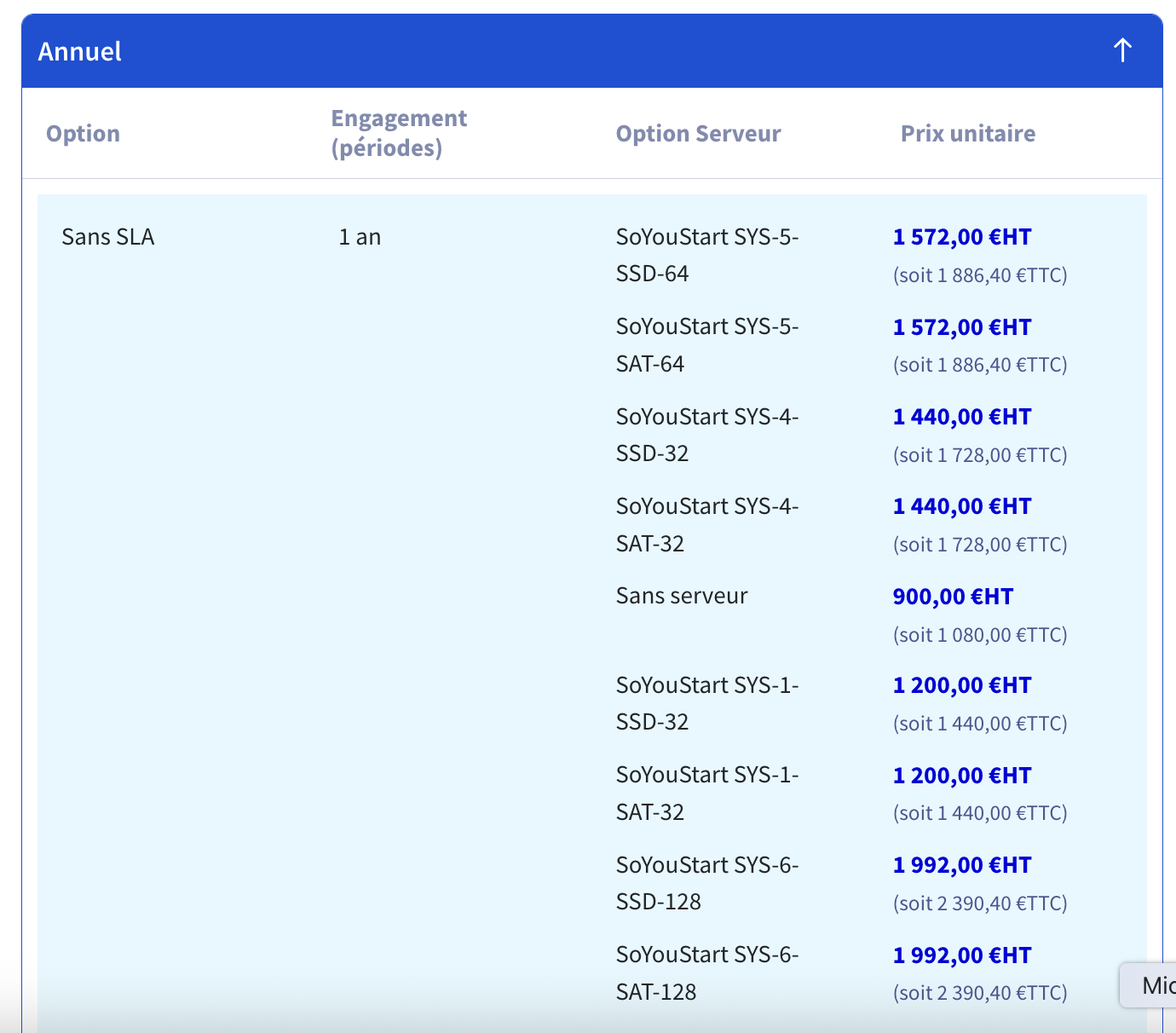1176x1033 pixels.
Task: Click the Option column header
Action: [x=83, y=134]
